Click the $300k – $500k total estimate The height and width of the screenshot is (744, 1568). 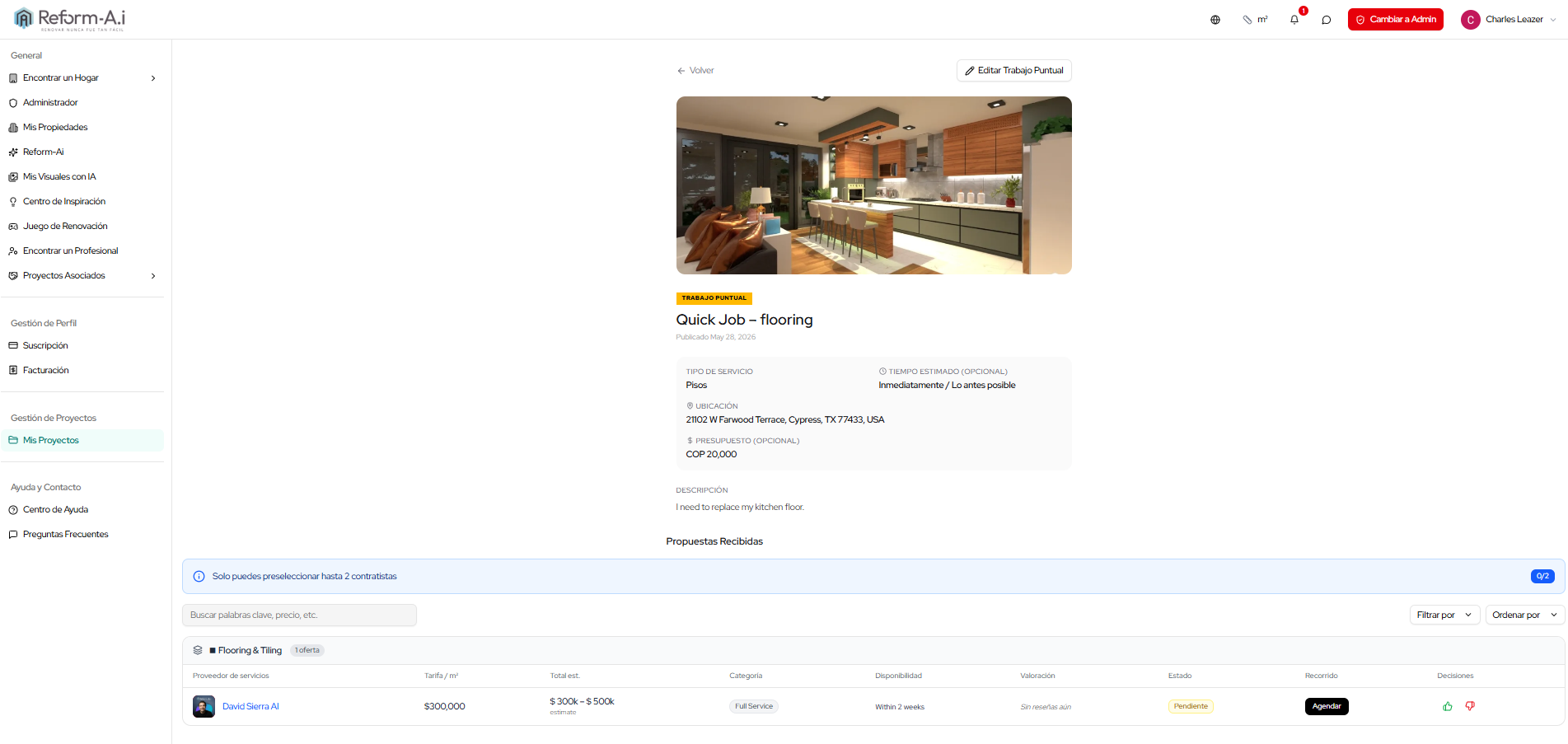point(582,702)
